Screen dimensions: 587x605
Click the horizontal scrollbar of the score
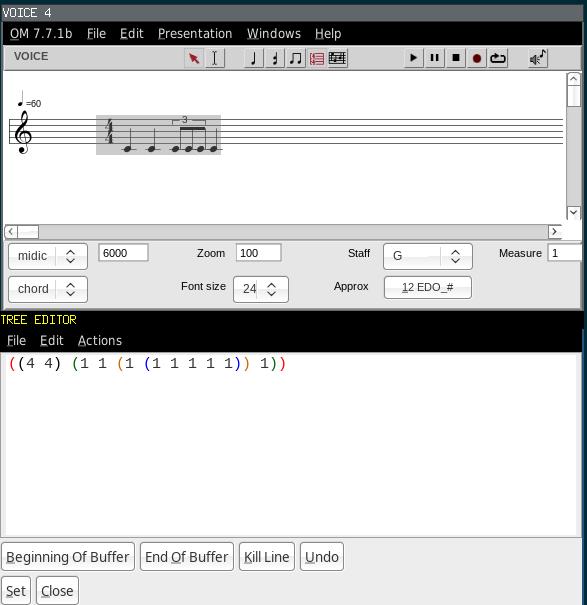tap(283, 232)
